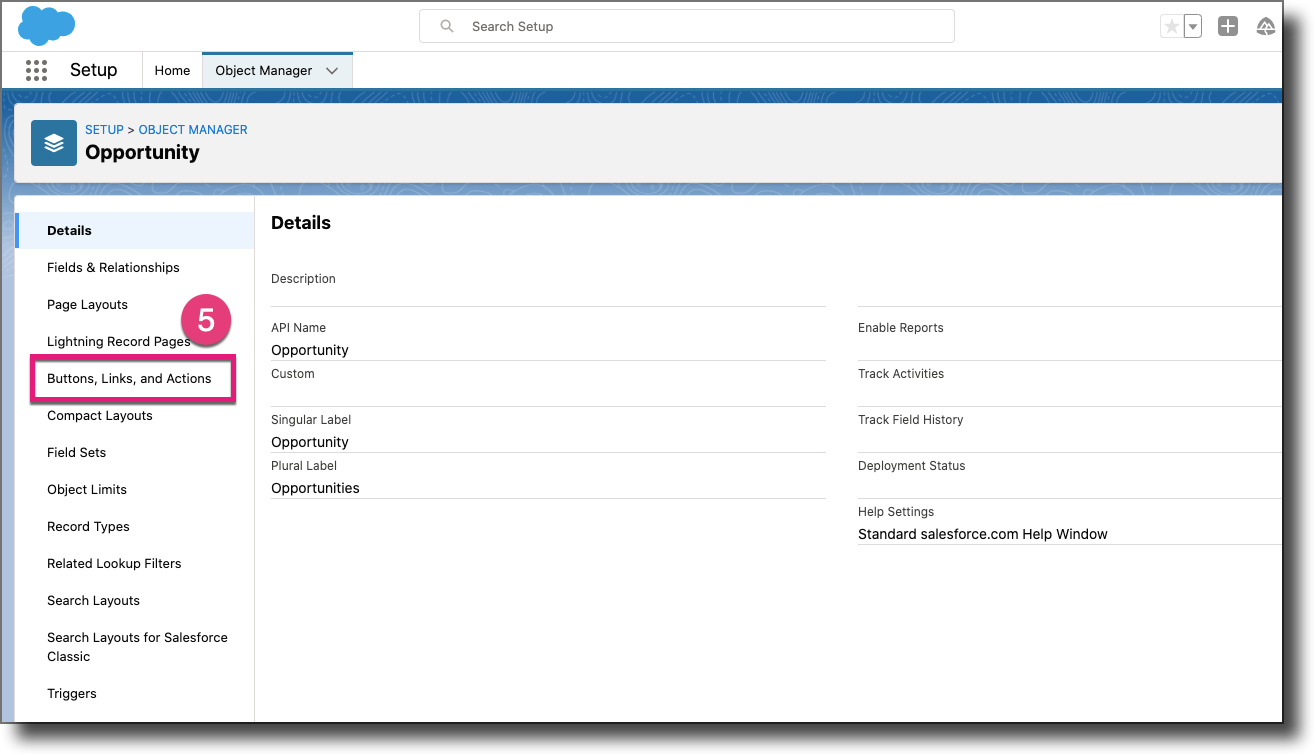Open the App Launcher waffle icon
The width and height of the screenshot is (1316, 756).
click(x=36, y=70)
